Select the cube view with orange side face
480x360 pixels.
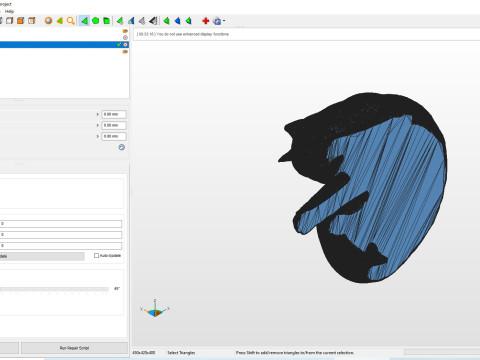click(x=32, y=21)
